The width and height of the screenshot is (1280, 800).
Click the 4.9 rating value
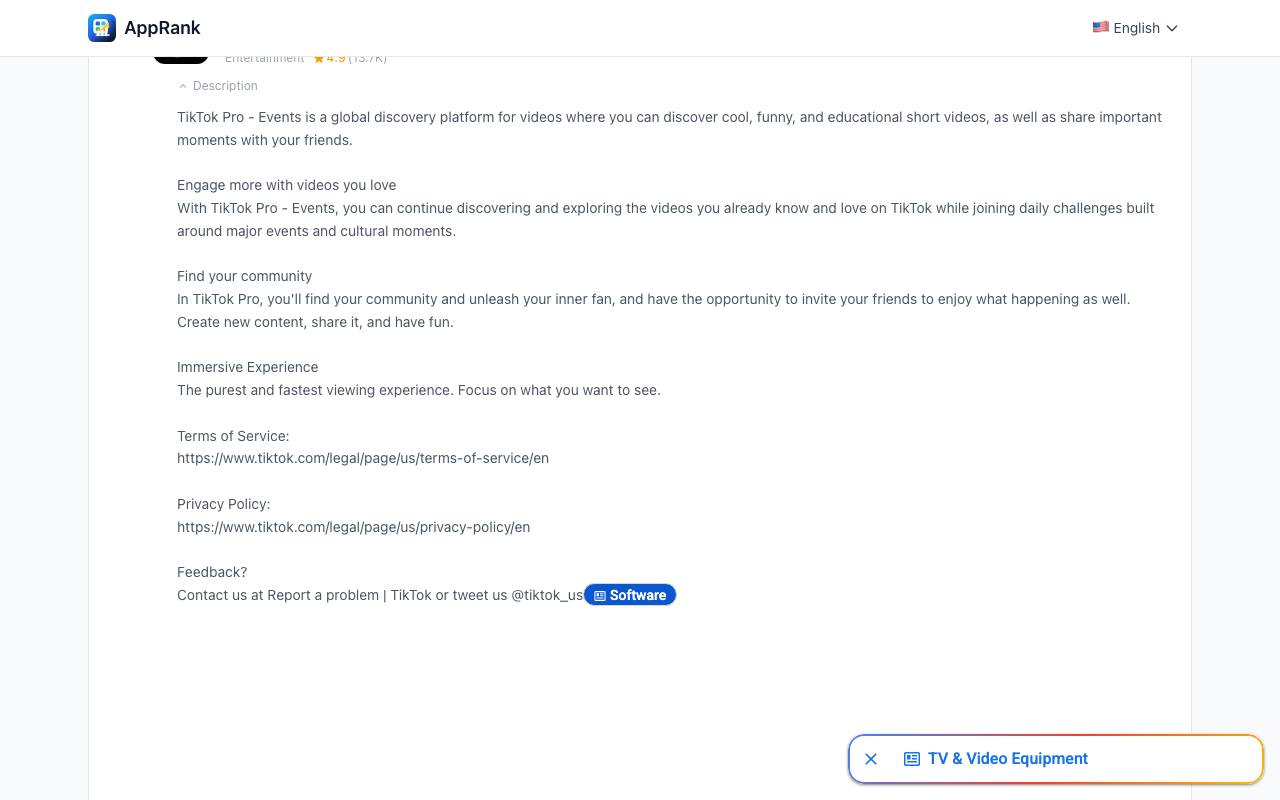point(336,59)
